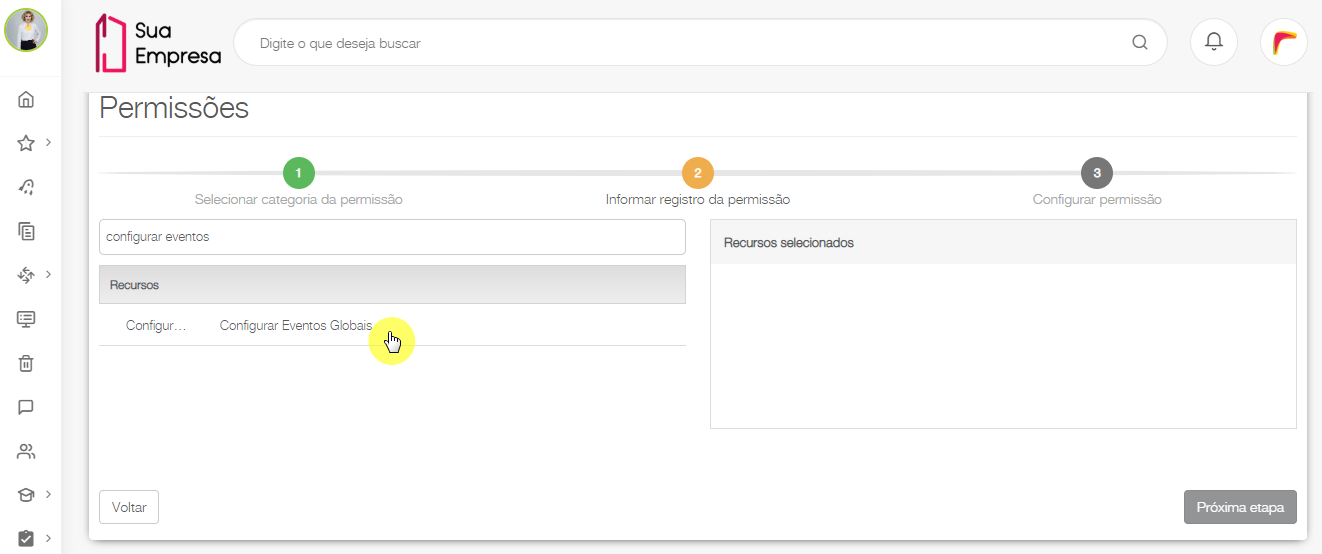Click the notification bell icon
Screen dimensions: 1322x554
[x=1214, y=42]
